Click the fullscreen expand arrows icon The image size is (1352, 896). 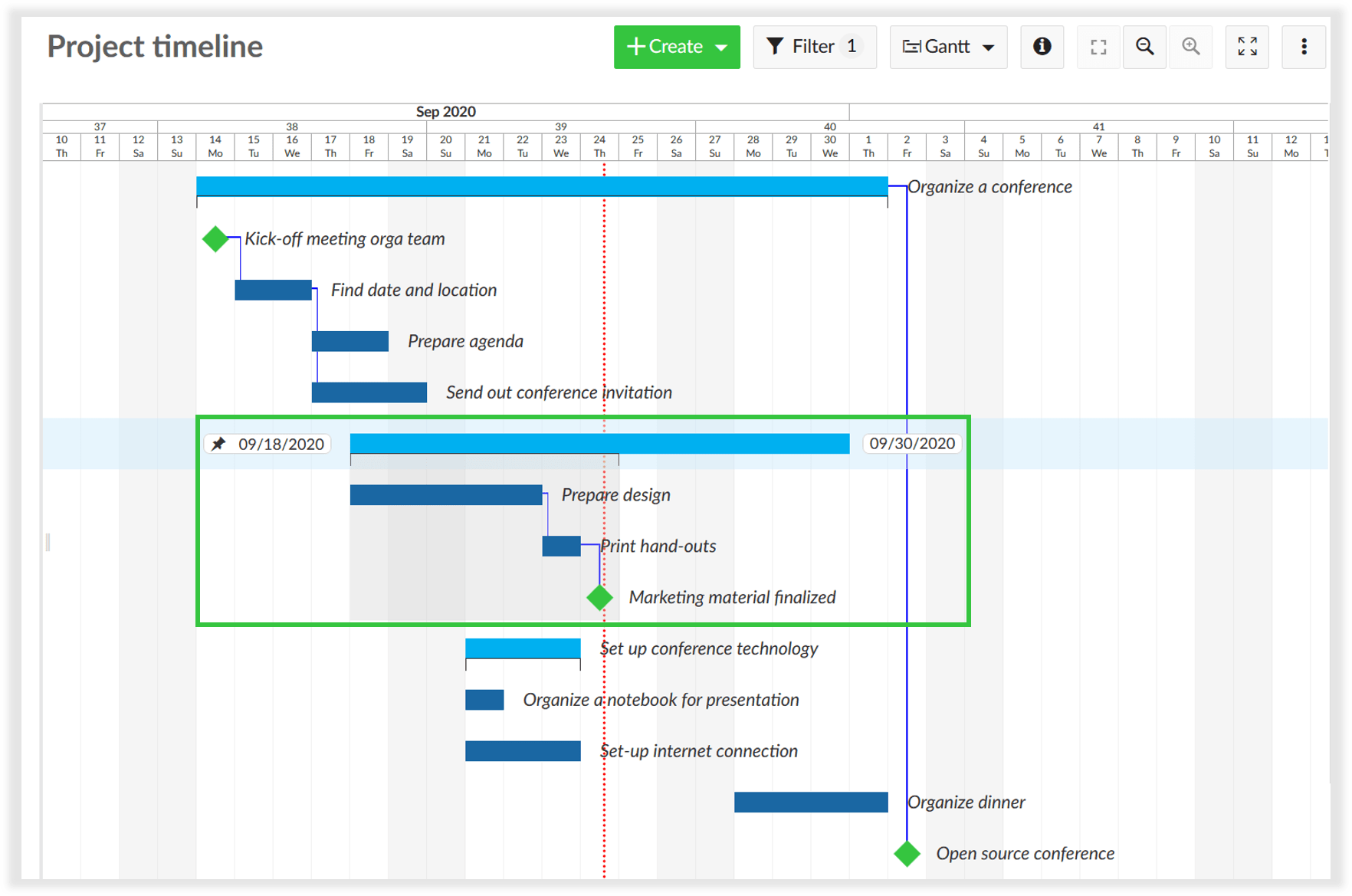click(x=1247, y=47)
